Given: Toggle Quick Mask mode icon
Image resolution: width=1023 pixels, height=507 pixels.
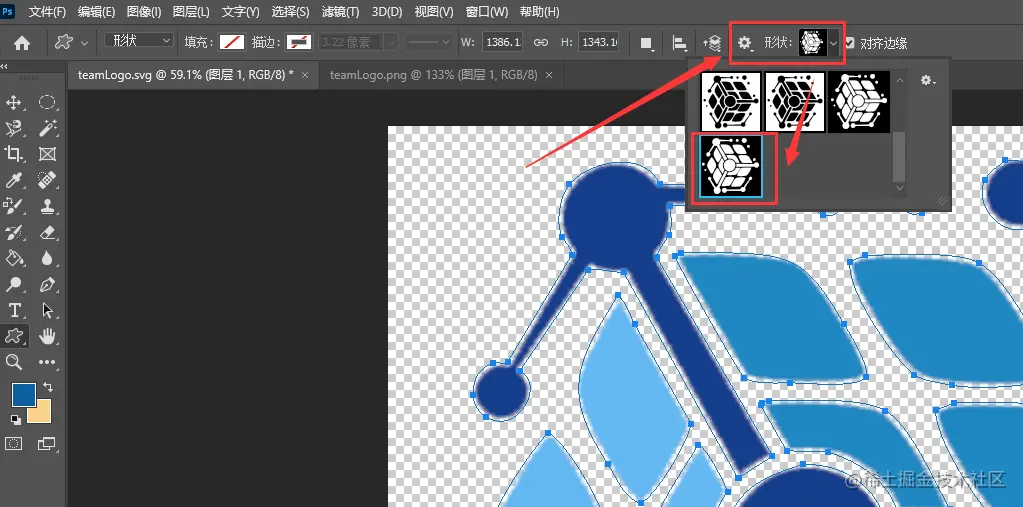Looking at the screenshot, I should 14,444.
